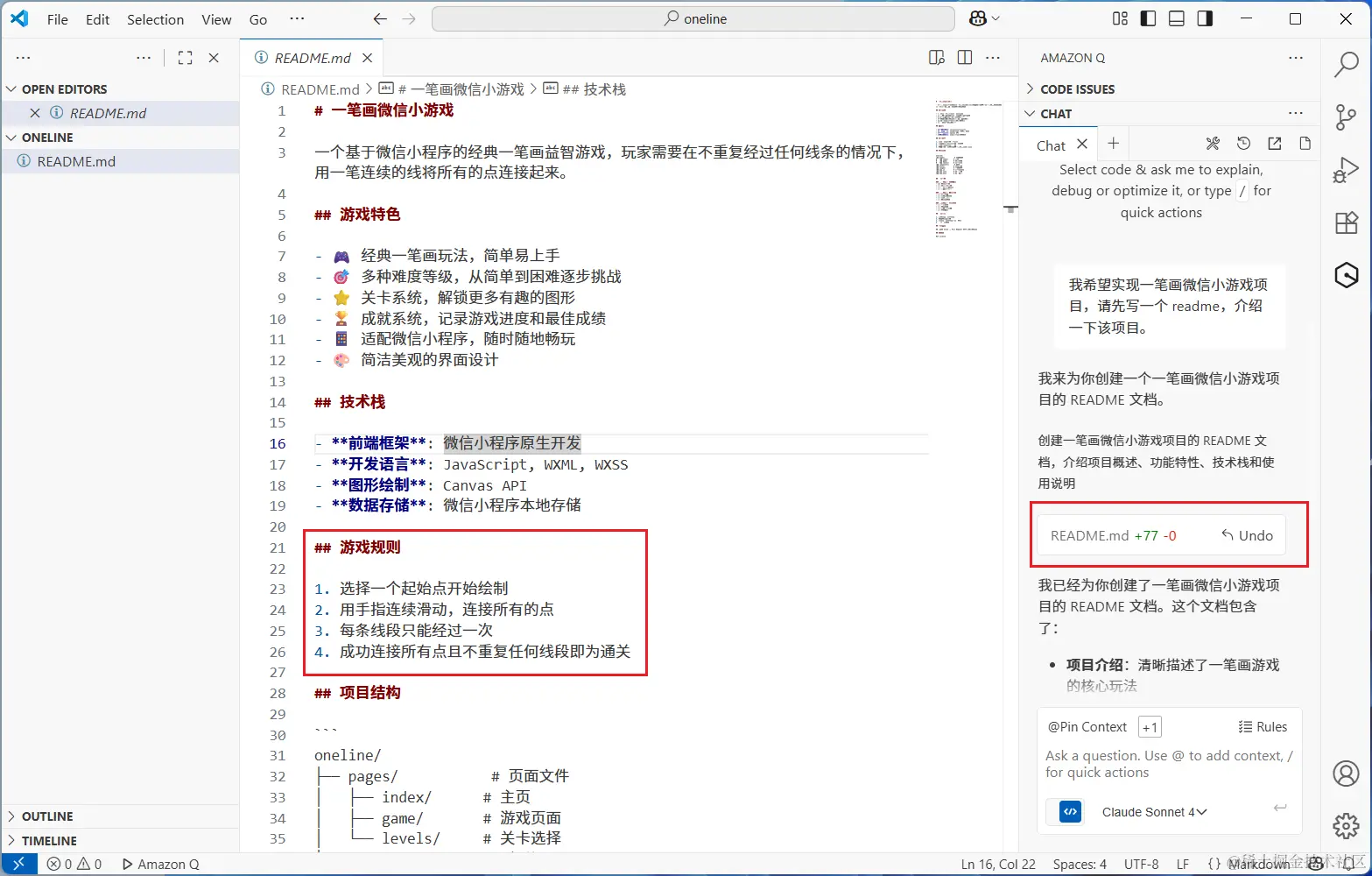Screen dimensions: 1372x876
Task: Open the Extensions view
Action: [x=1346, y=223]
